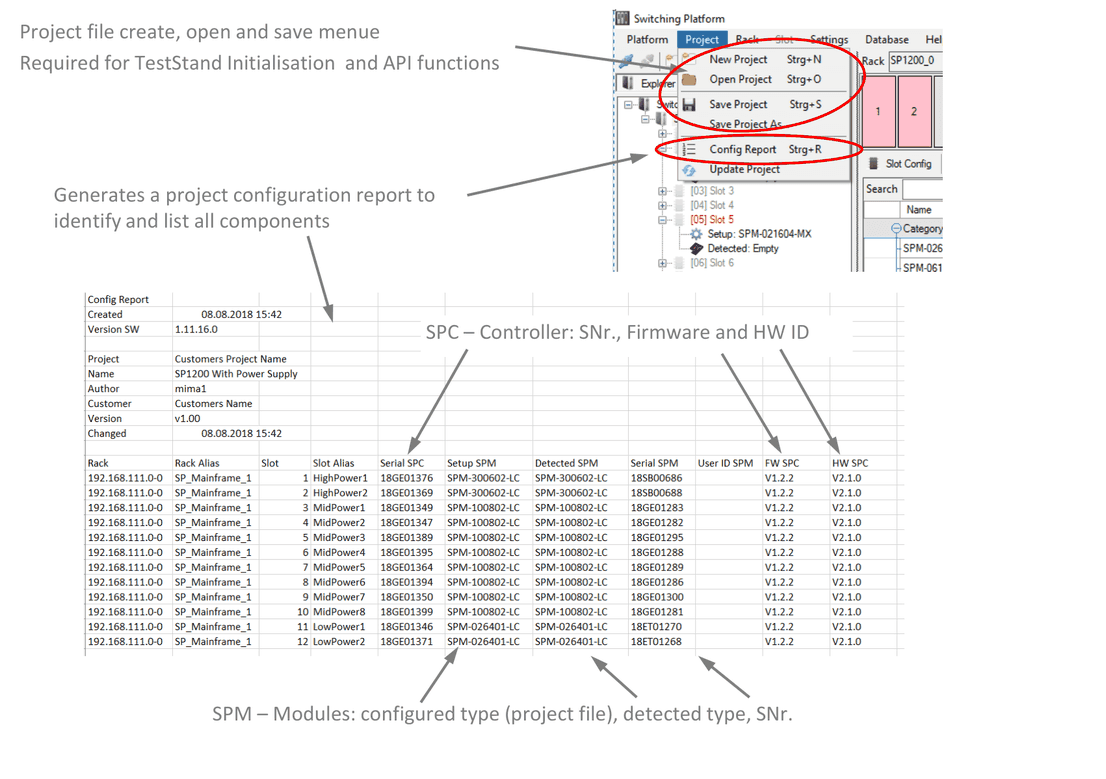Collapse the second-level rack node in tree

coord(645,119)
